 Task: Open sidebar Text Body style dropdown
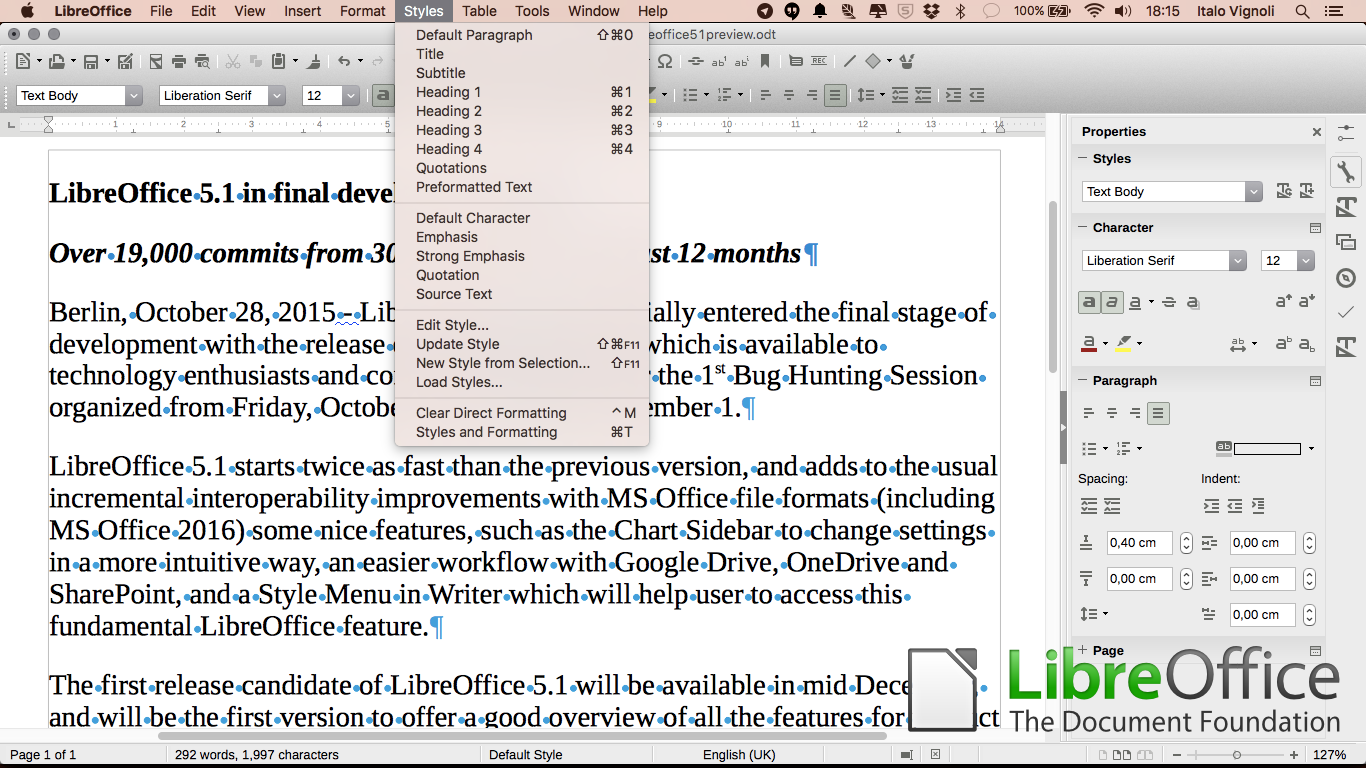click(1254, 191)
